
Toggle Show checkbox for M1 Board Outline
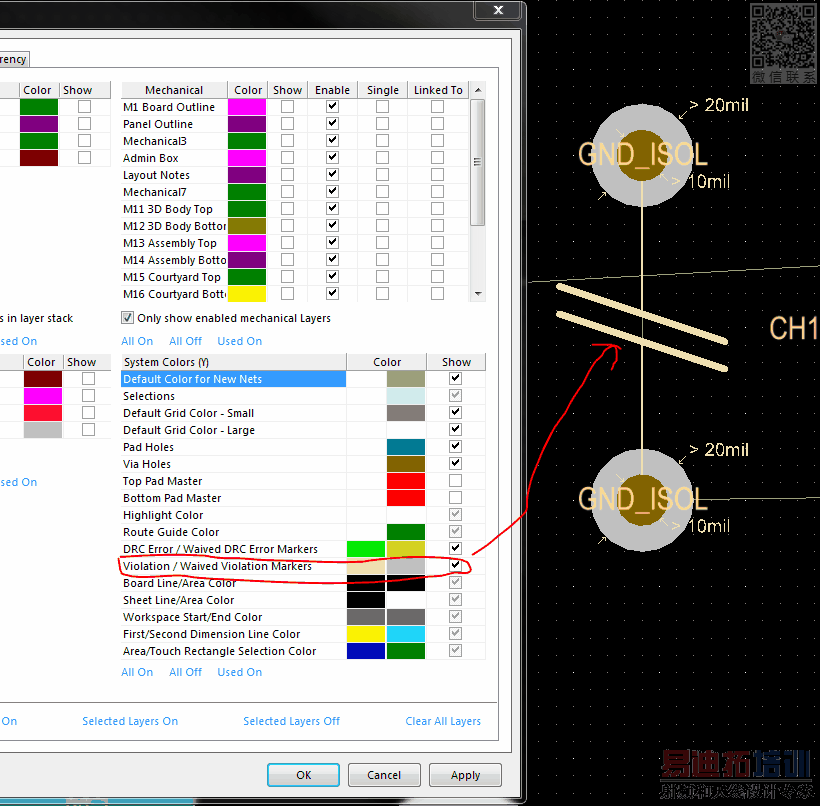coord(287,107)
